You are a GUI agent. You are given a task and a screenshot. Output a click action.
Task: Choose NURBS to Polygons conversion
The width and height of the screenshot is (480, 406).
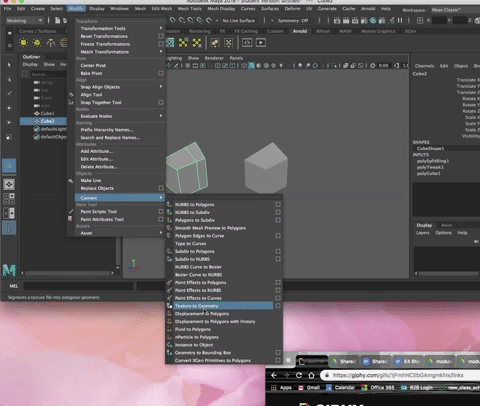point(194,205)
